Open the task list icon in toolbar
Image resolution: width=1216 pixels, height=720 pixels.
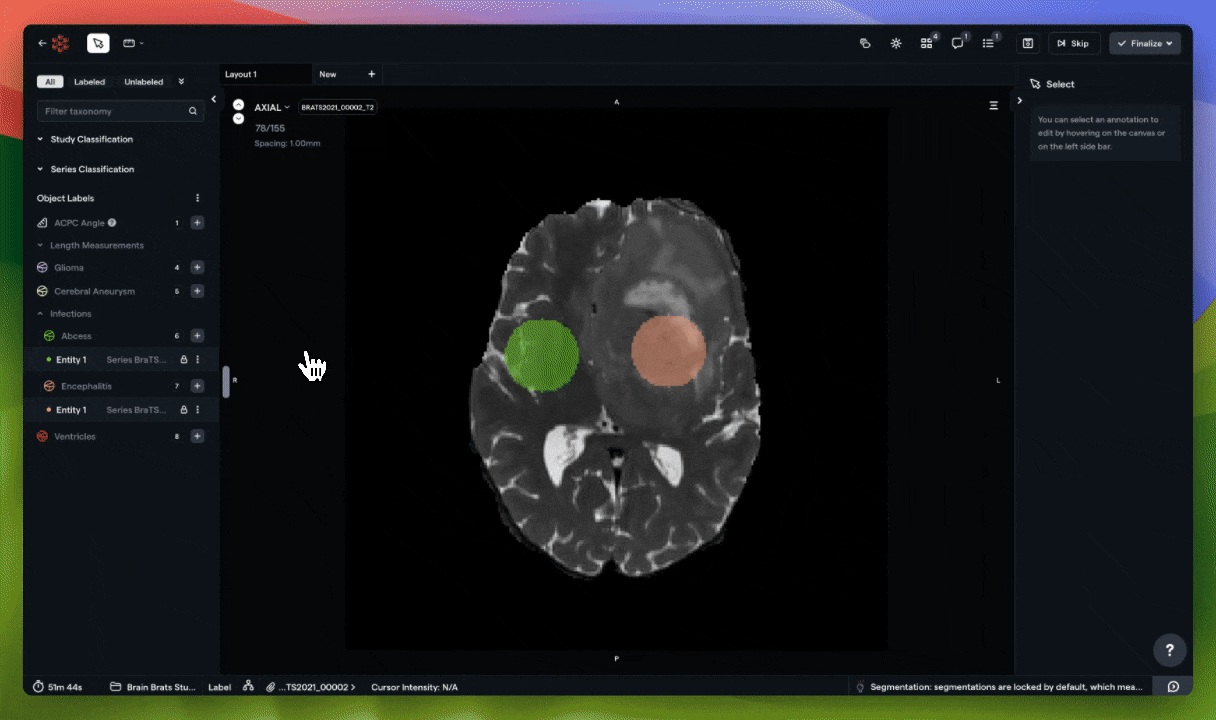pos(988,43)
